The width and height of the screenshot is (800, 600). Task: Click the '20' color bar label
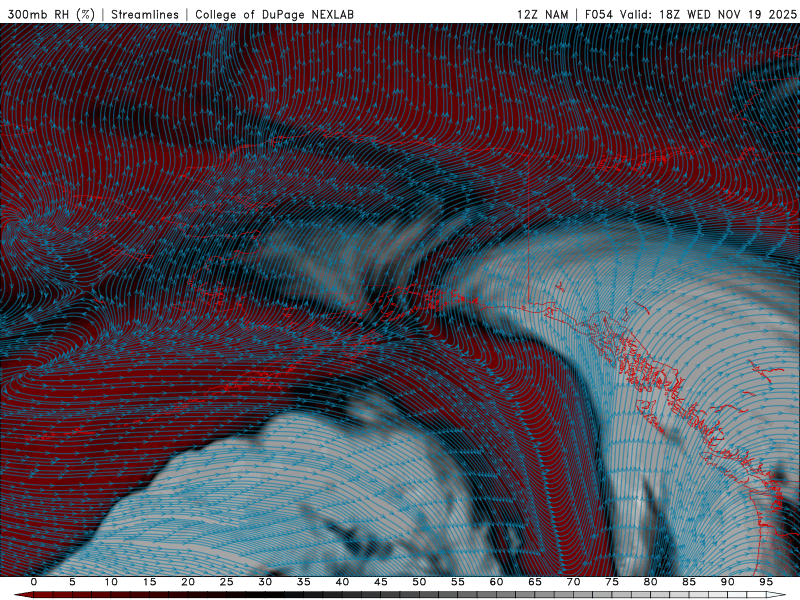coord(188,582)
